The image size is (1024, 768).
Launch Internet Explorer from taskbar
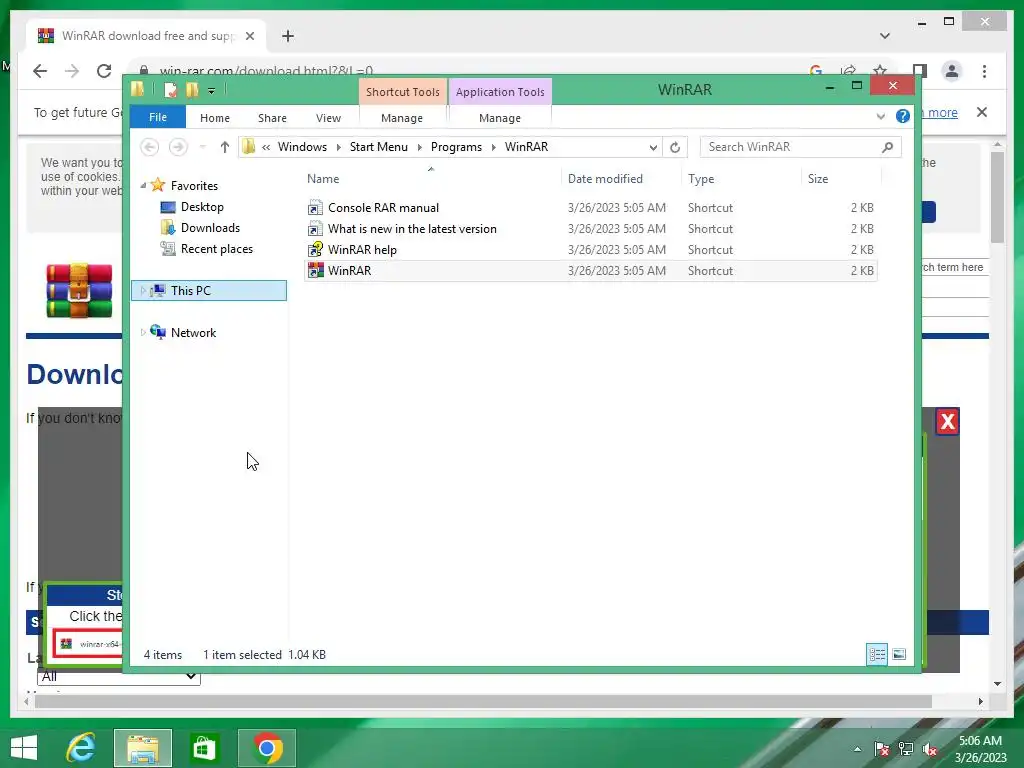coord(82,748)
